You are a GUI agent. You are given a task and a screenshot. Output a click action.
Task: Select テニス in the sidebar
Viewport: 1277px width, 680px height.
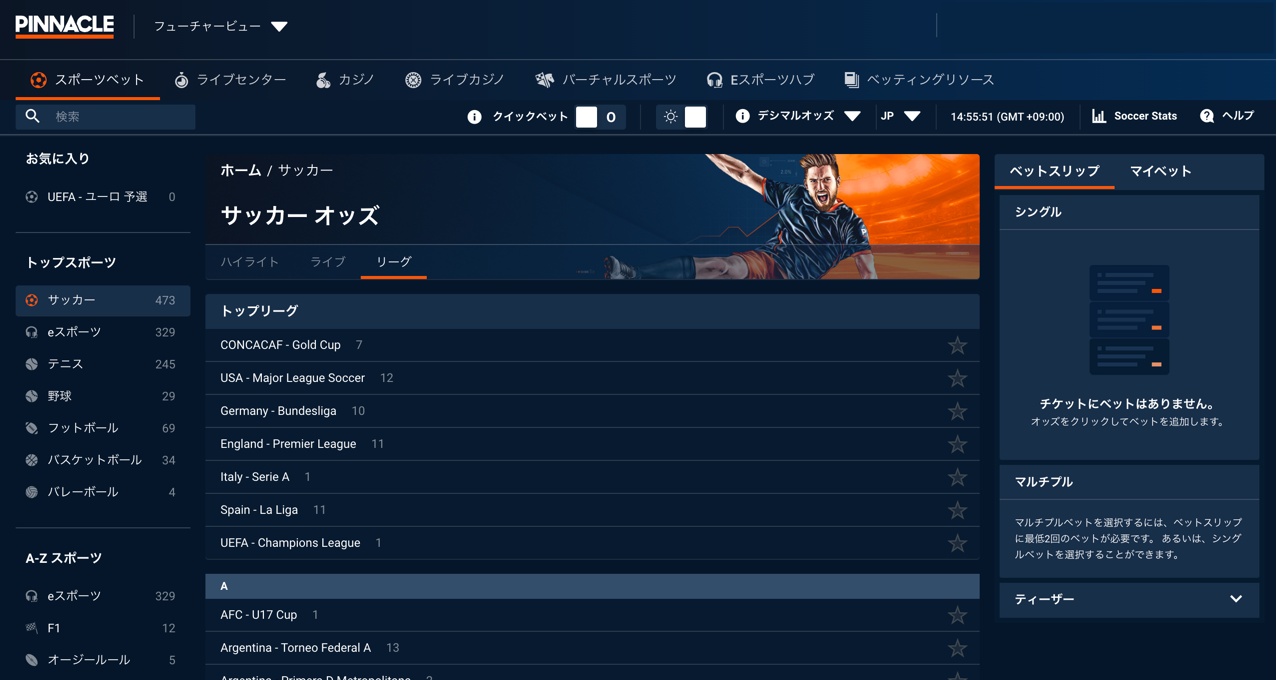tap(102, 364)
